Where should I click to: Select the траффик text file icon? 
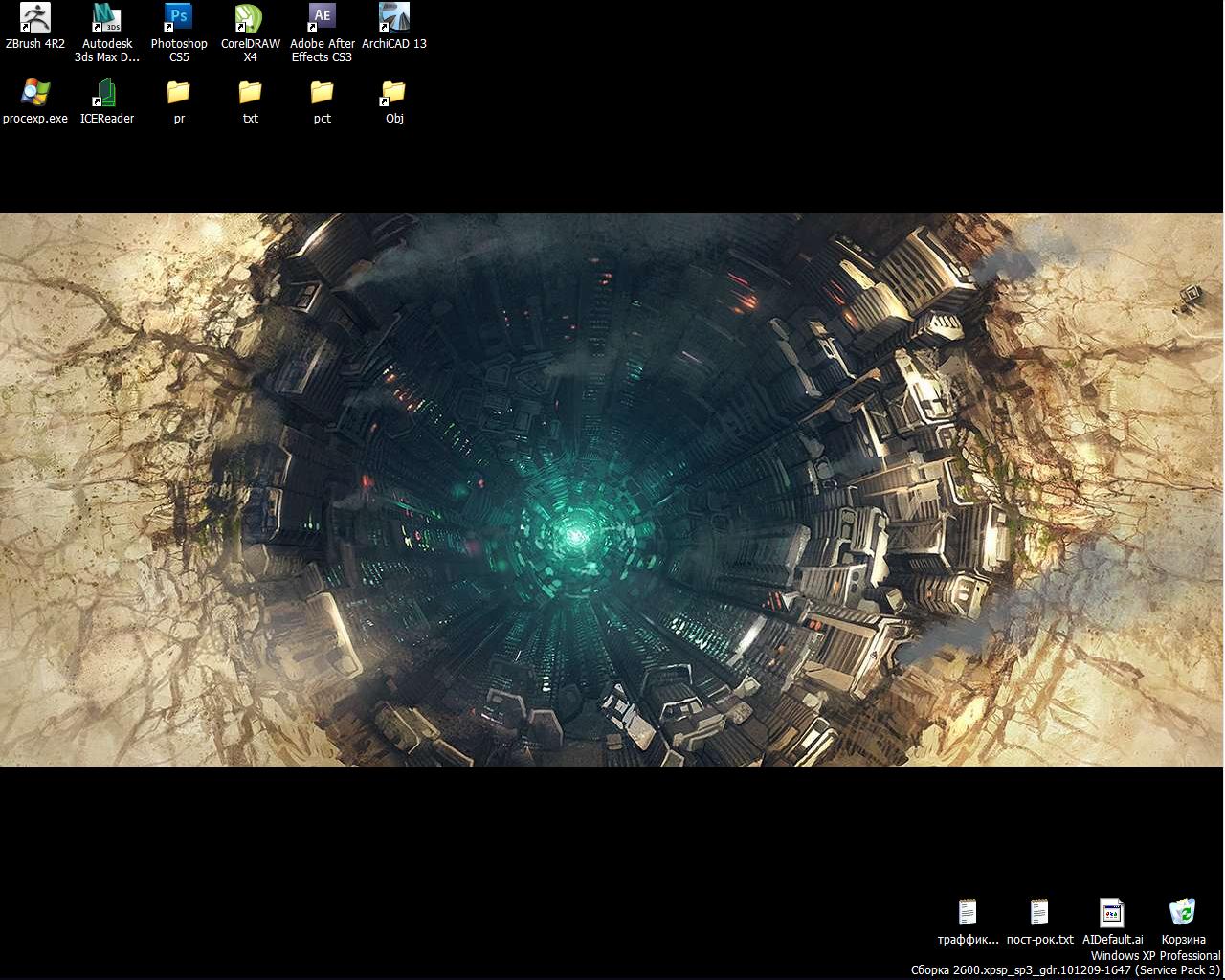[x=968, y=913]
